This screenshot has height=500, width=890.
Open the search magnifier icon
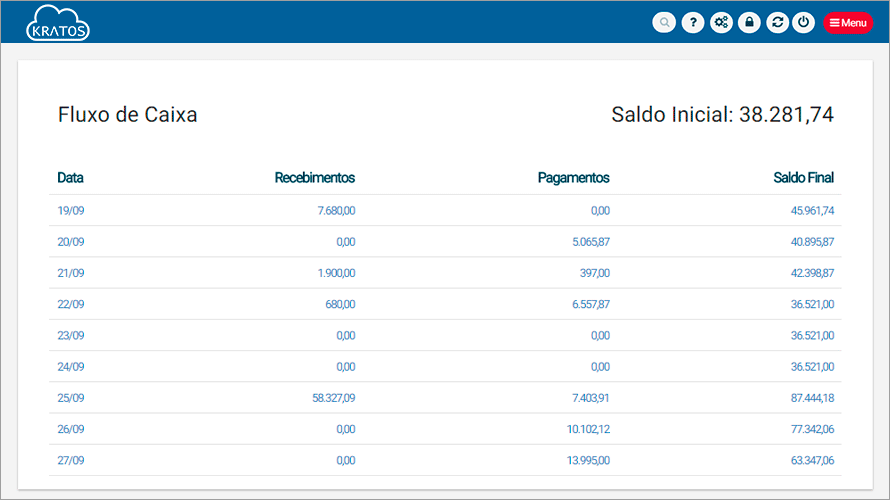(664, 23)
